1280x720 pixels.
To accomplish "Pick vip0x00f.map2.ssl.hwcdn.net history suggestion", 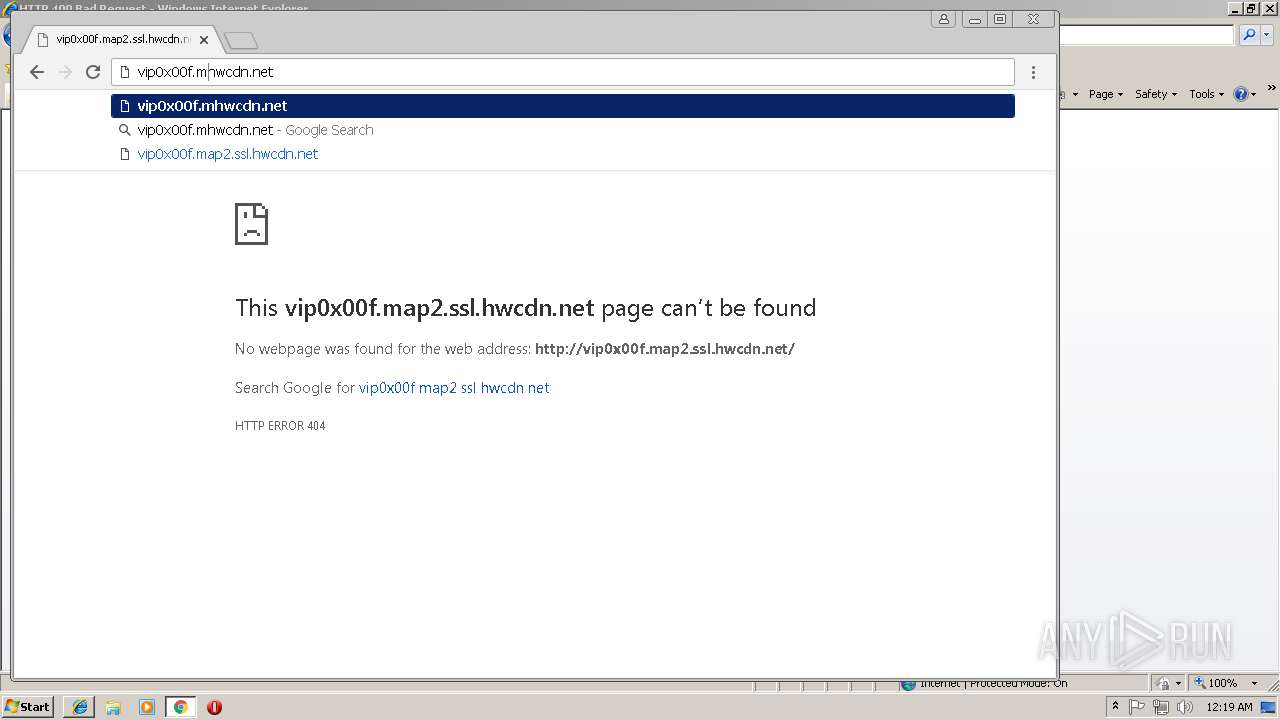I will coord(563,154).
